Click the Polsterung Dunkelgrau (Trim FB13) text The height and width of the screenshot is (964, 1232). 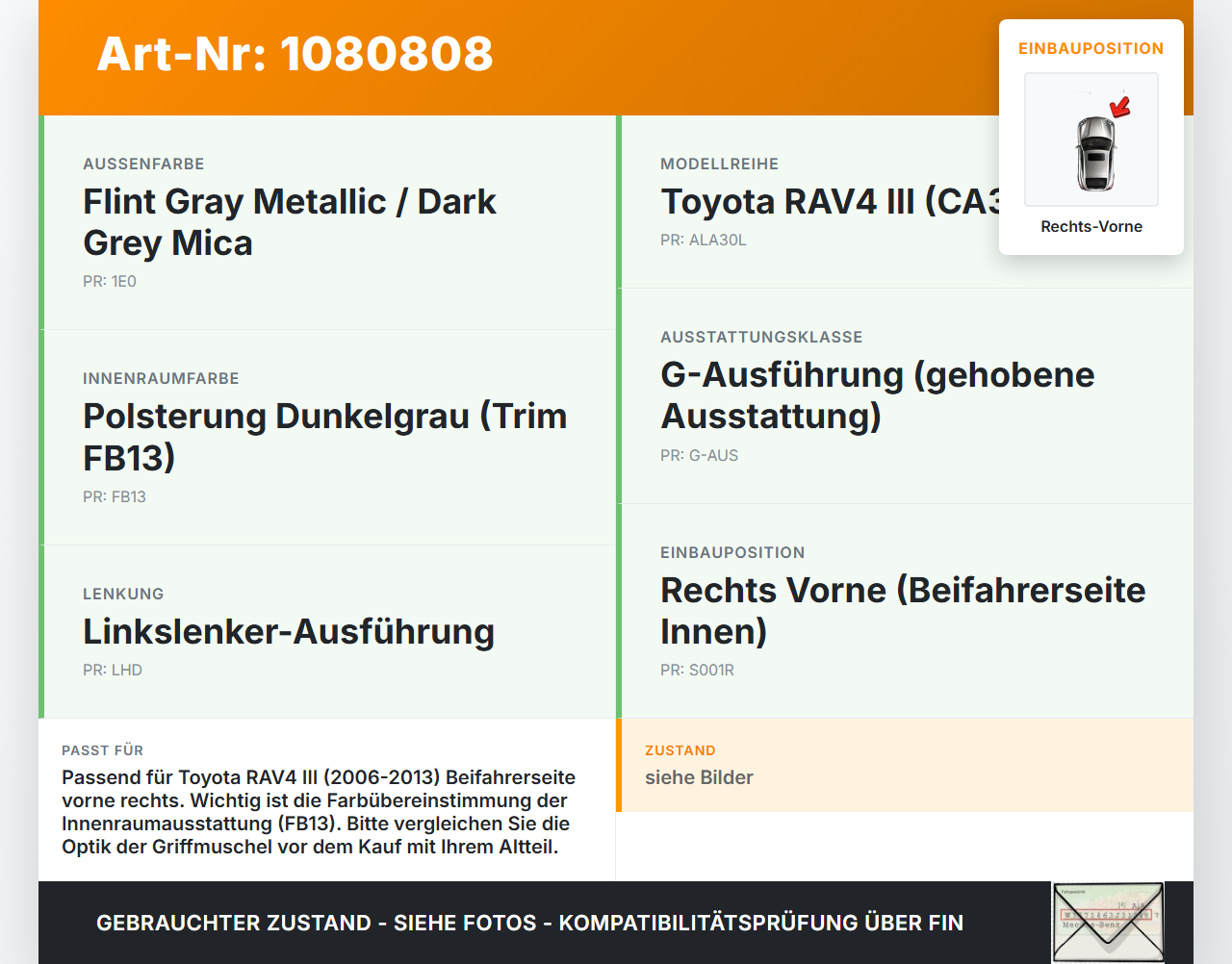(325, 437)
